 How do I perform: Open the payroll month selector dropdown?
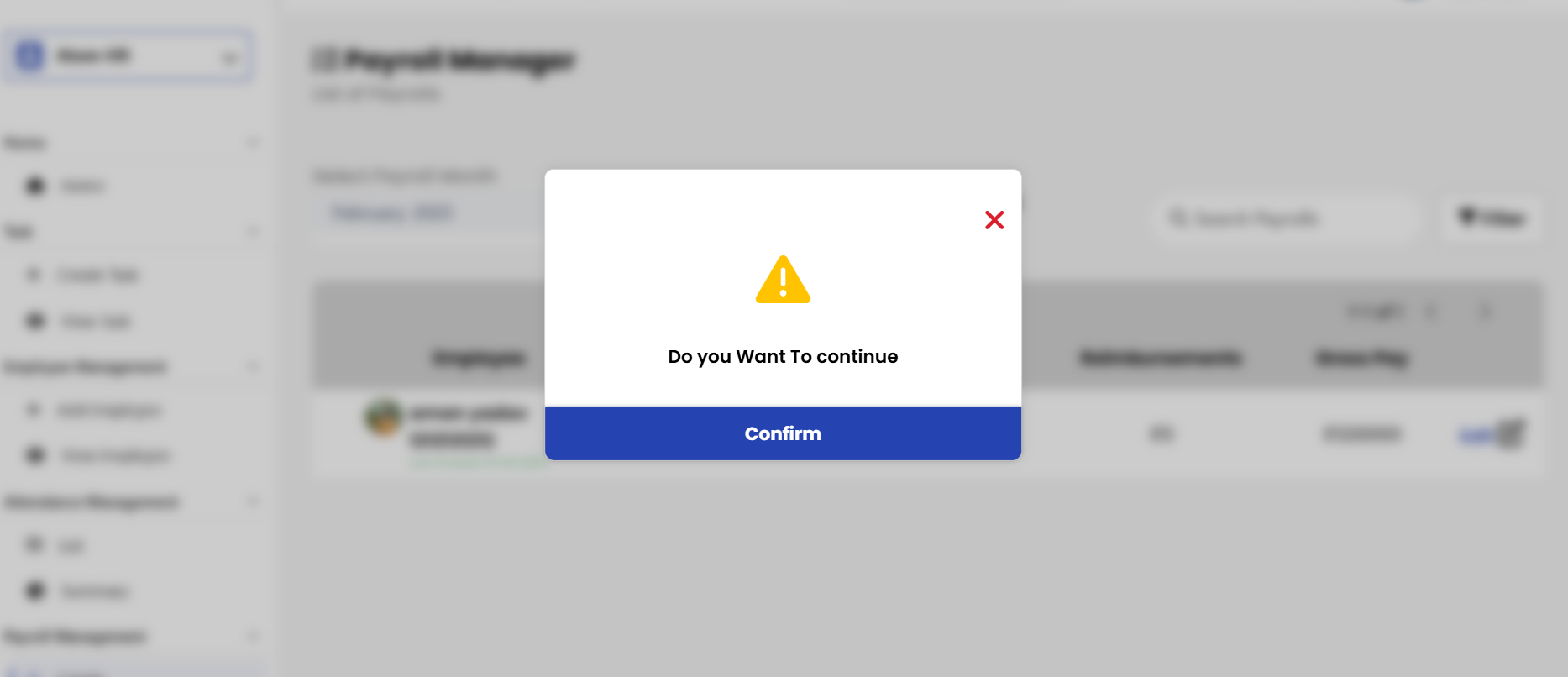[x=428, y=213]
